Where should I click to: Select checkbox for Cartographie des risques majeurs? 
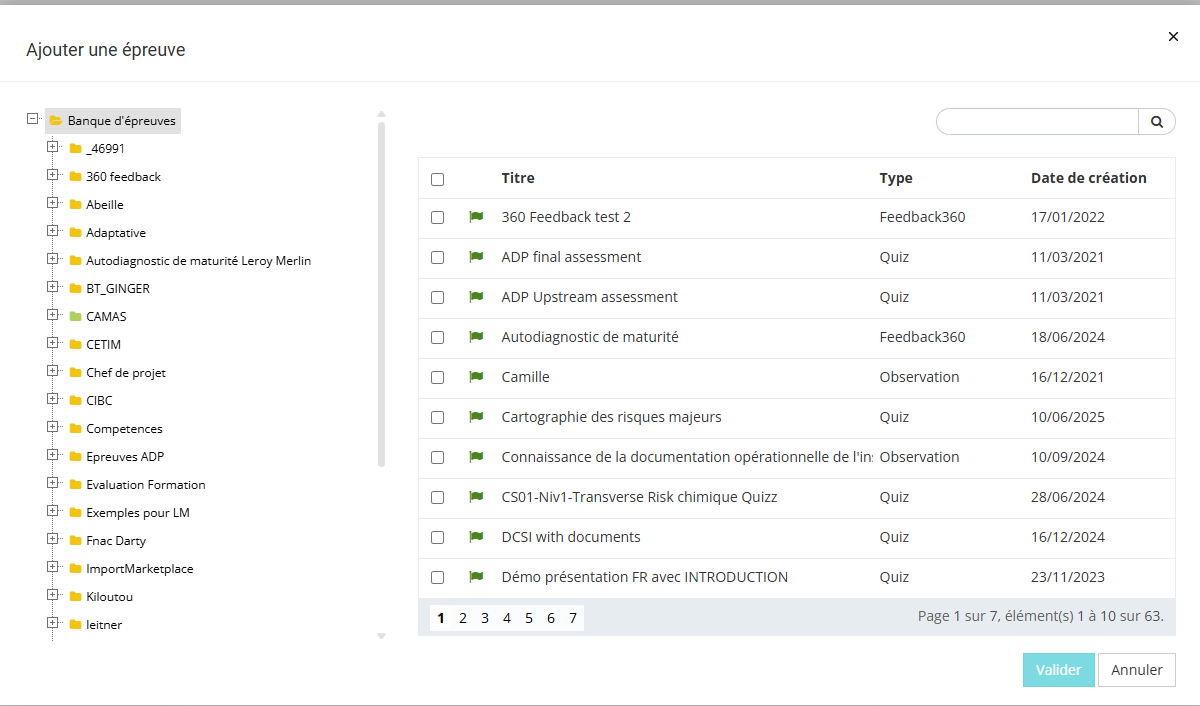[437, 417]
